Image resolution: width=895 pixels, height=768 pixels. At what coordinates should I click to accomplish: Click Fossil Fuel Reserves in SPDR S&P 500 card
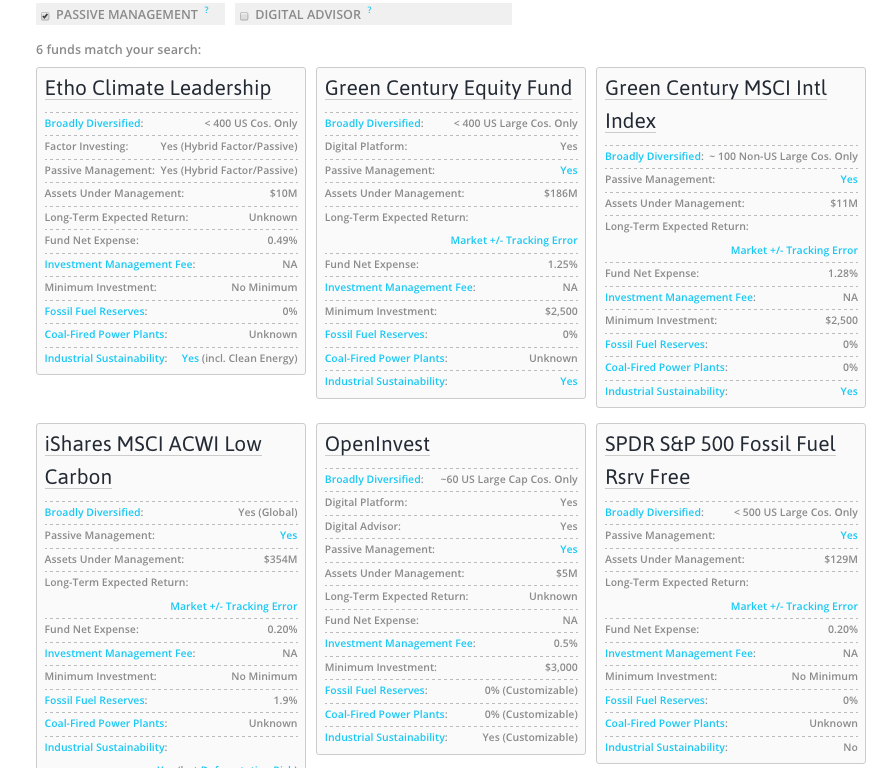point(656,700)
